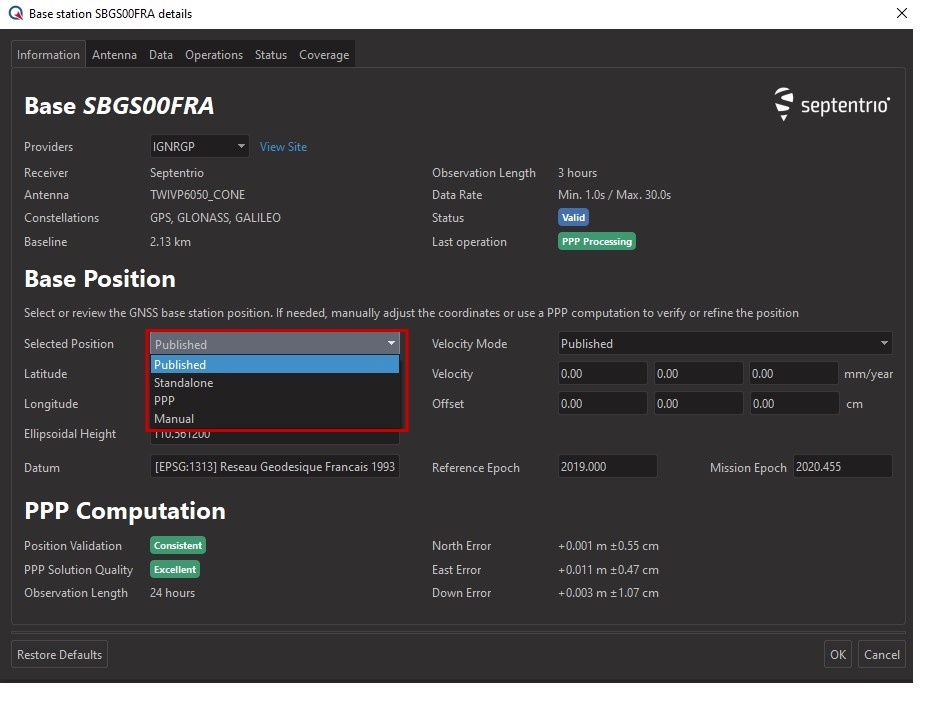Collapse the Selected Position dropdown

pyautogui.click(x=275, y=344)
